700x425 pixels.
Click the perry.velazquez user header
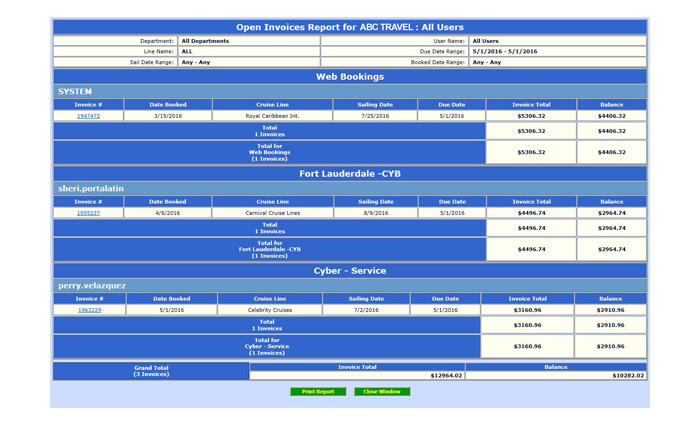pos(350,286)
